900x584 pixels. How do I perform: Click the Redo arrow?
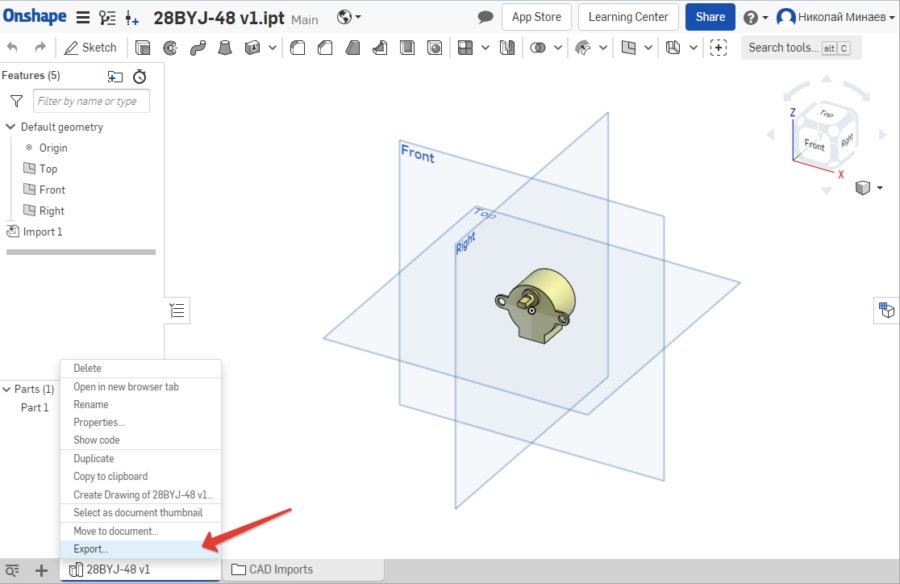click(40, 48)
